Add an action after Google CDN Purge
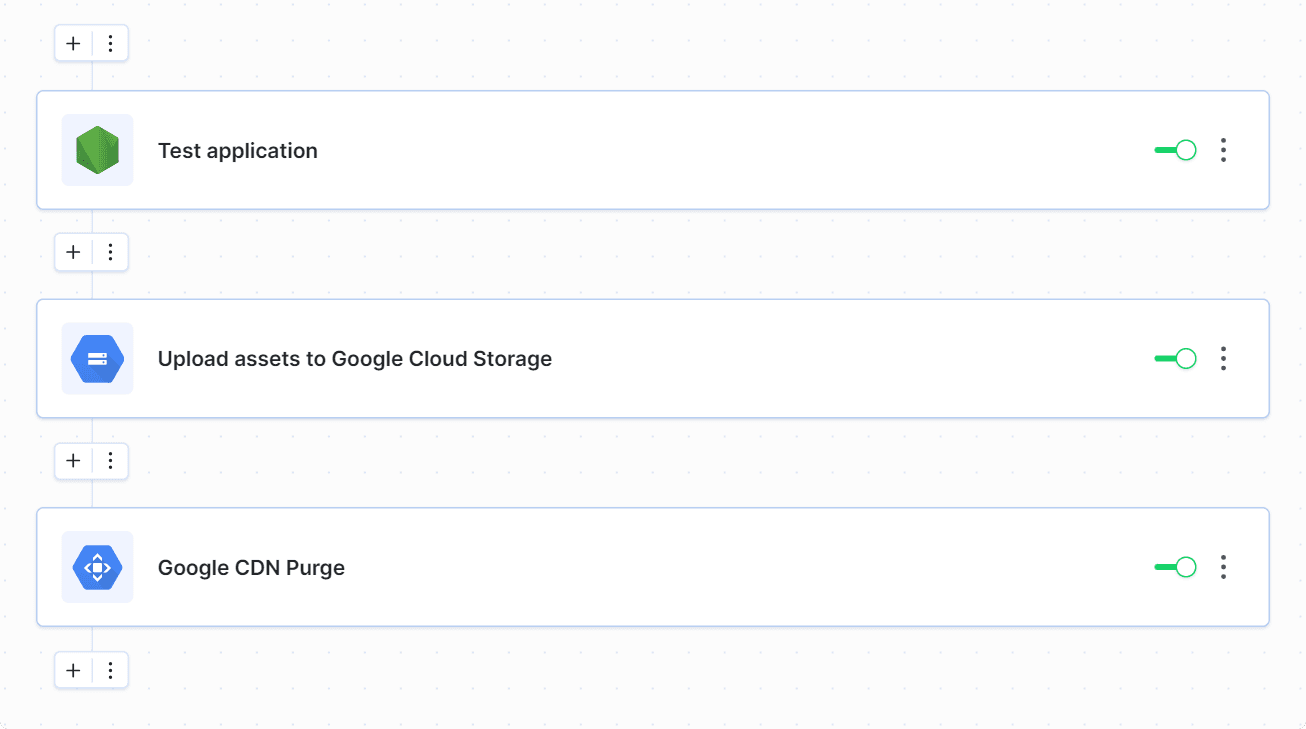This screenshot has width=1306, height=729. click(72, 670)
